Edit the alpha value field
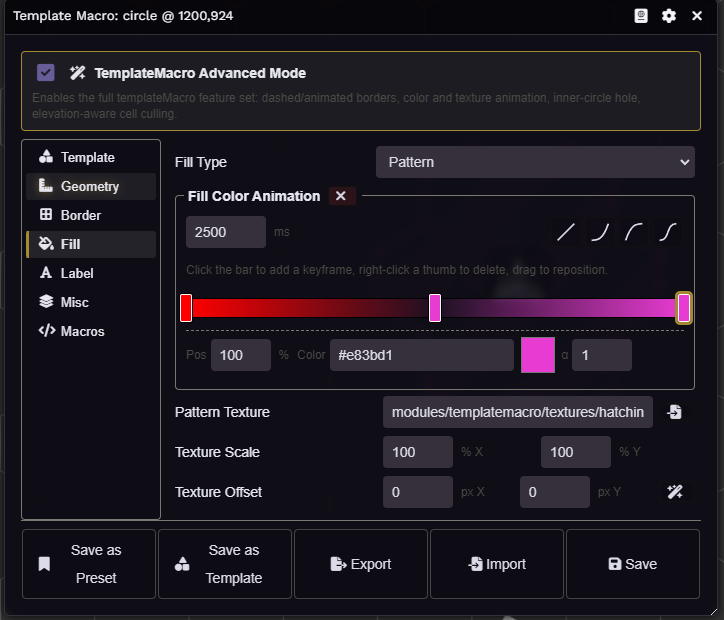 click(x=602, y=355)
